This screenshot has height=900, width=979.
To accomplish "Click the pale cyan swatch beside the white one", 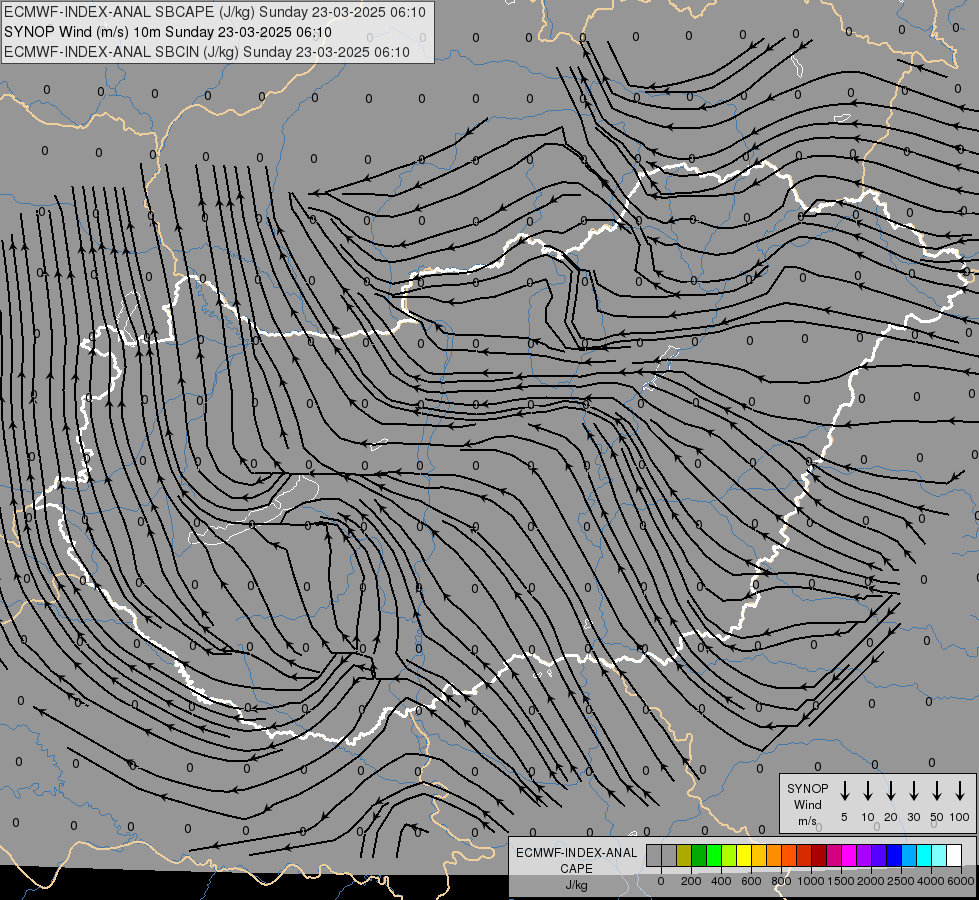I will click(938, 855).
